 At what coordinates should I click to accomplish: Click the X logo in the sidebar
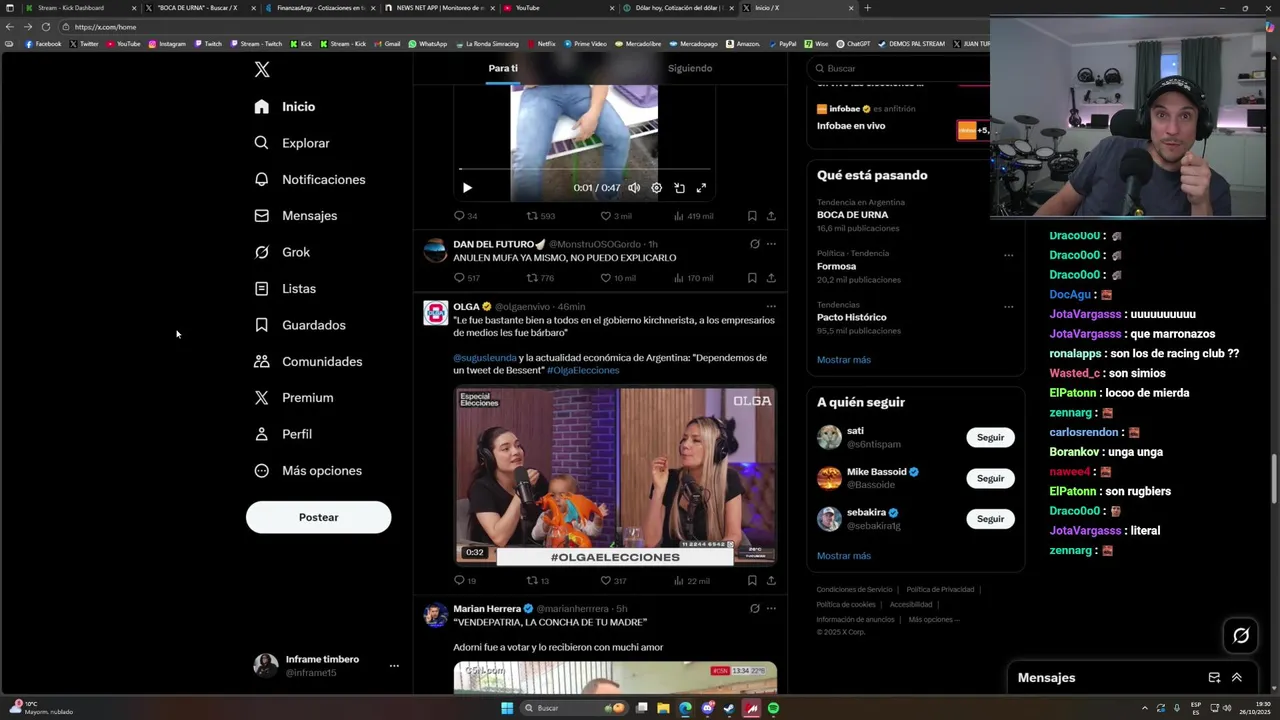coord(262,70)
